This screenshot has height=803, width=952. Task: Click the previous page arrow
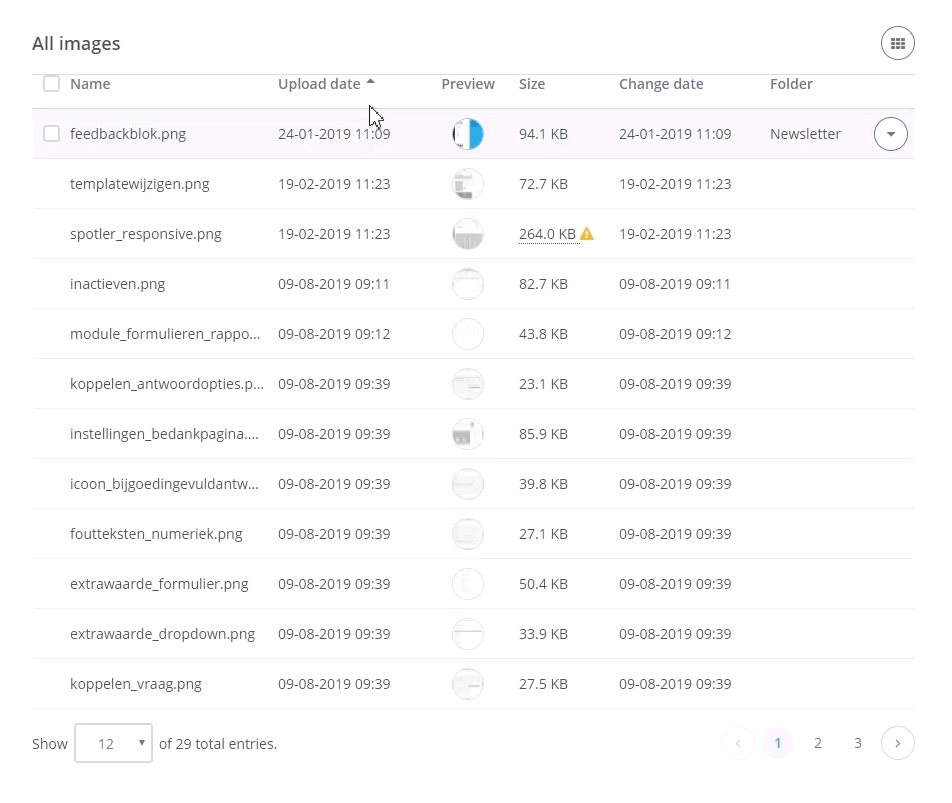[x=738, y=743]
